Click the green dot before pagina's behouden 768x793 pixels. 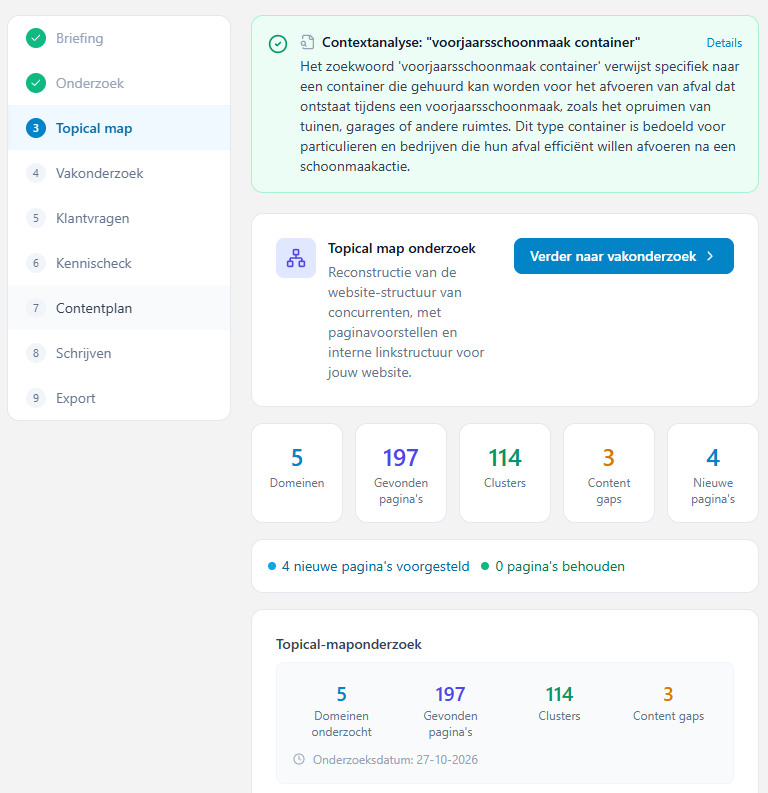point(485,566)
